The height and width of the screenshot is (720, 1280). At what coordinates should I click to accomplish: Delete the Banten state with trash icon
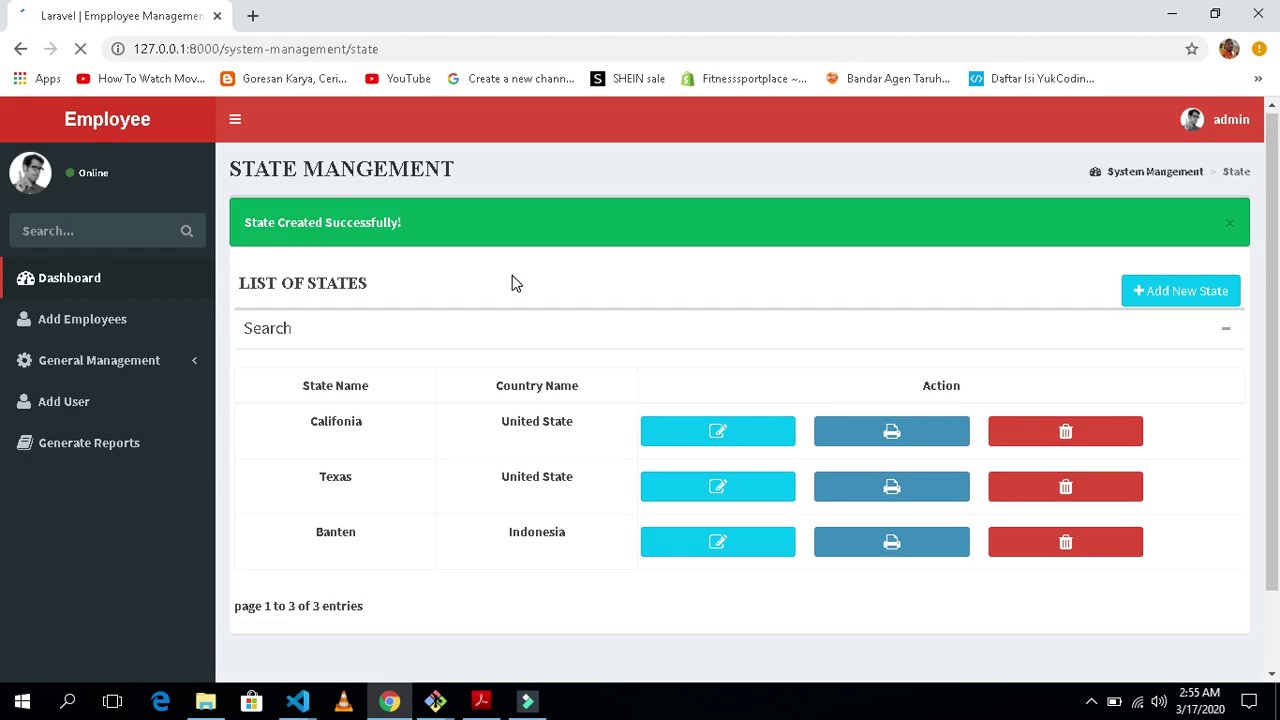[x=1065, y=541]
